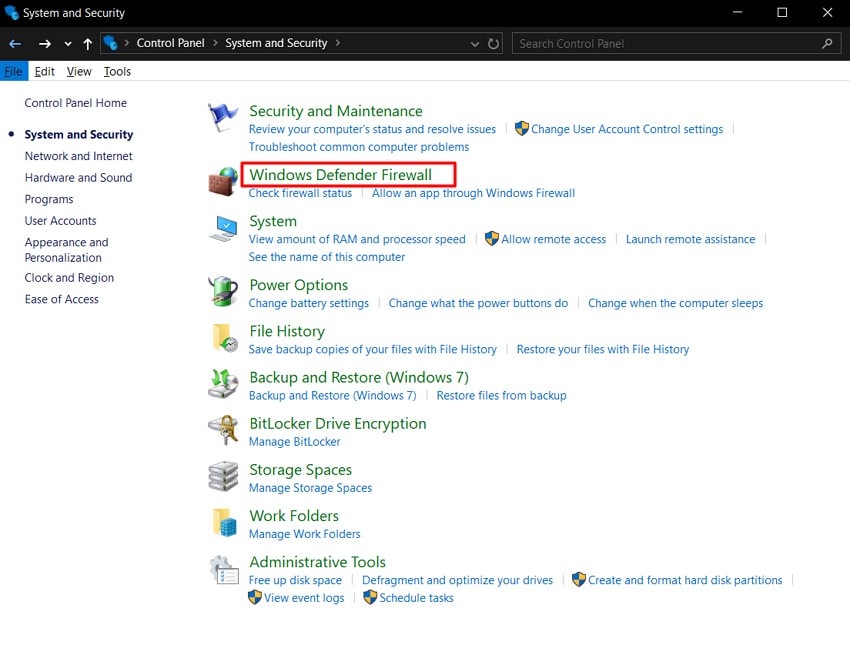
Task: Click Manage Work Folders
Action: click(305, 534)
